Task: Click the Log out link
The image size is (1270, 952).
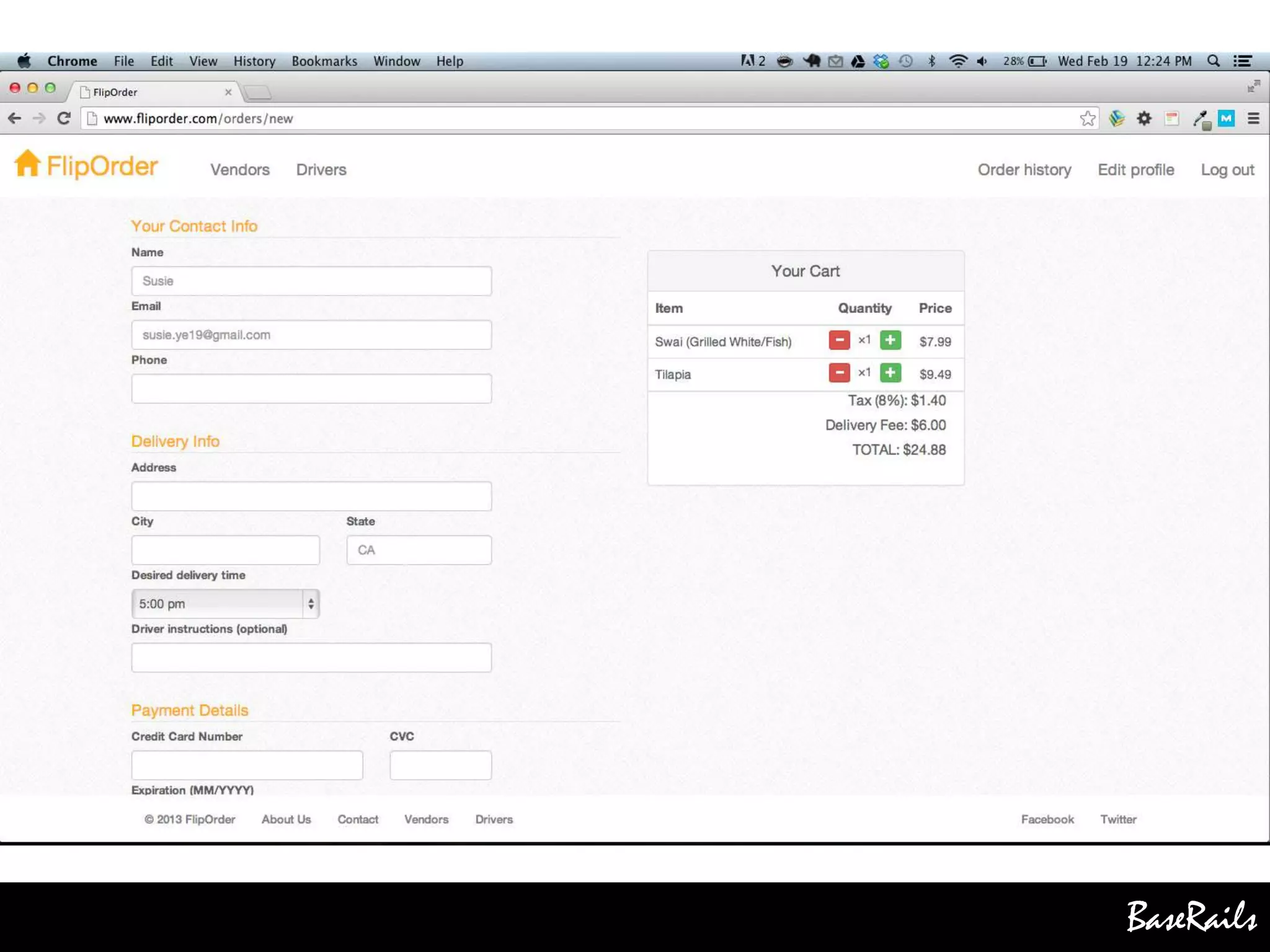Action: tap(1227, 170)
